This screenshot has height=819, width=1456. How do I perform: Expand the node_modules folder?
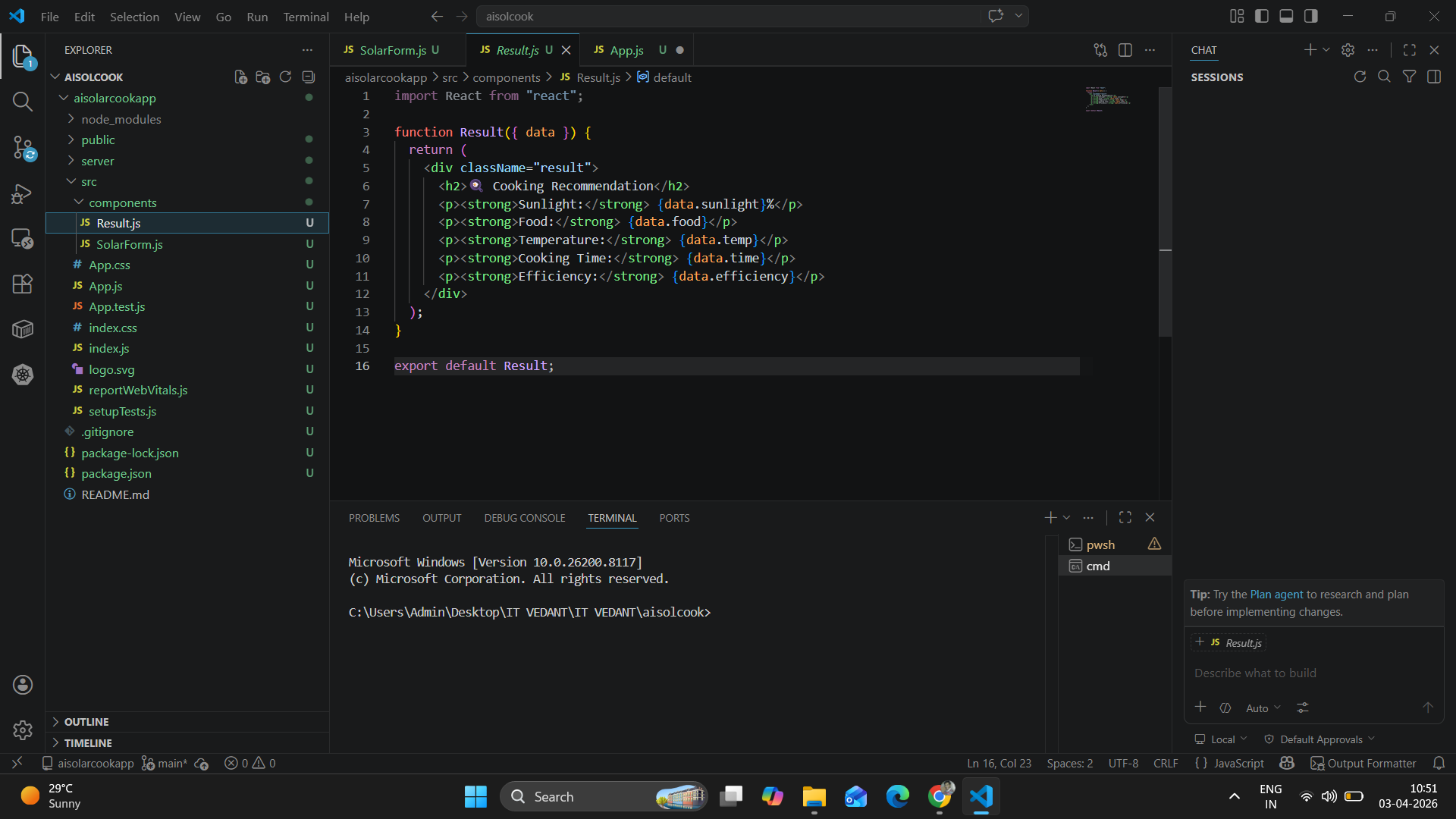click(121, 119)
